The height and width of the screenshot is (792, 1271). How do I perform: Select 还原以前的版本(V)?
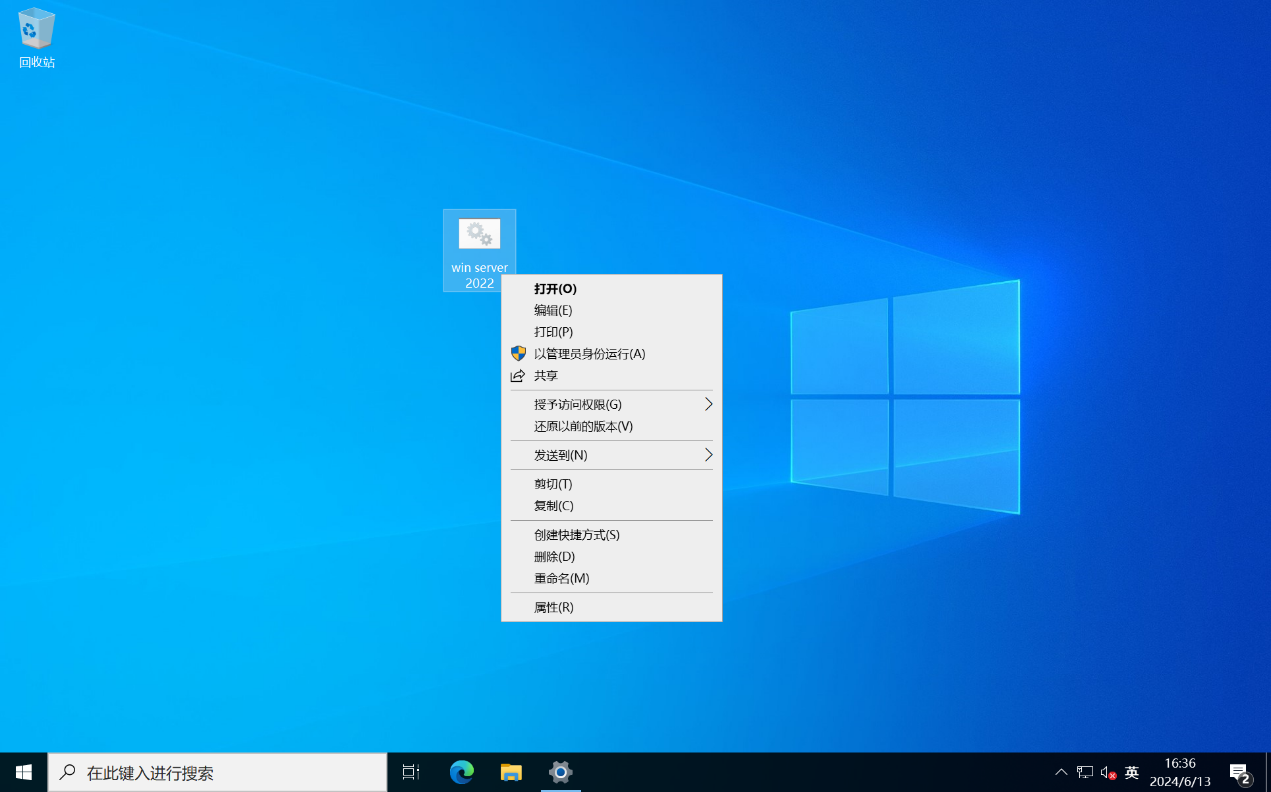tap(611, 426)
